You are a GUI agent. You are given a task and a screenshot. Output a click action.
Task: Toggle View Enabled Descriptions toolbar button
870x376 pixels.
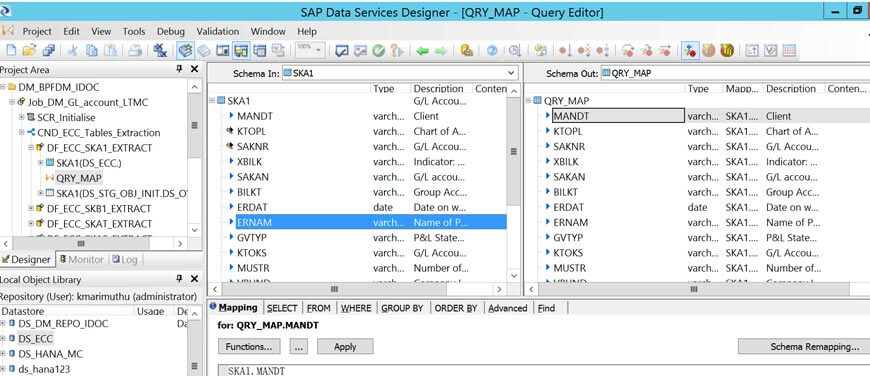[x=278, y=50]
